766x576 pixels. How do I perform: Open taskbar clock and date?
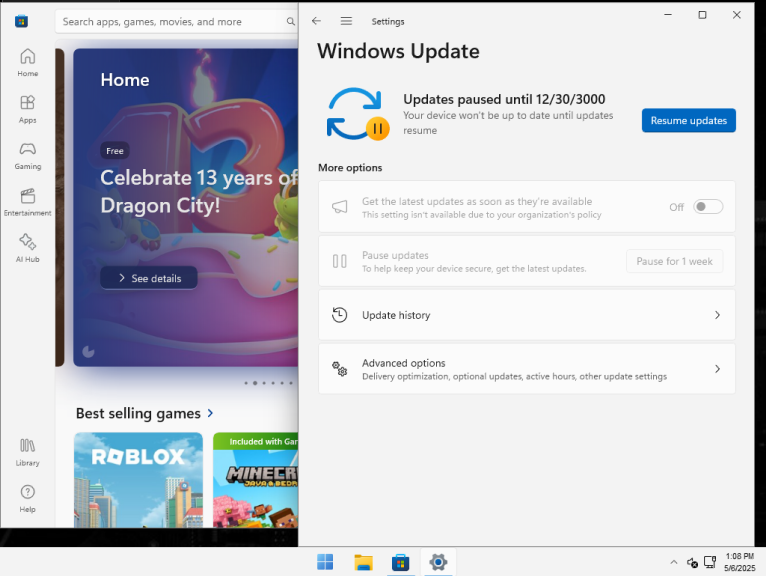click(x=740, y=562)
